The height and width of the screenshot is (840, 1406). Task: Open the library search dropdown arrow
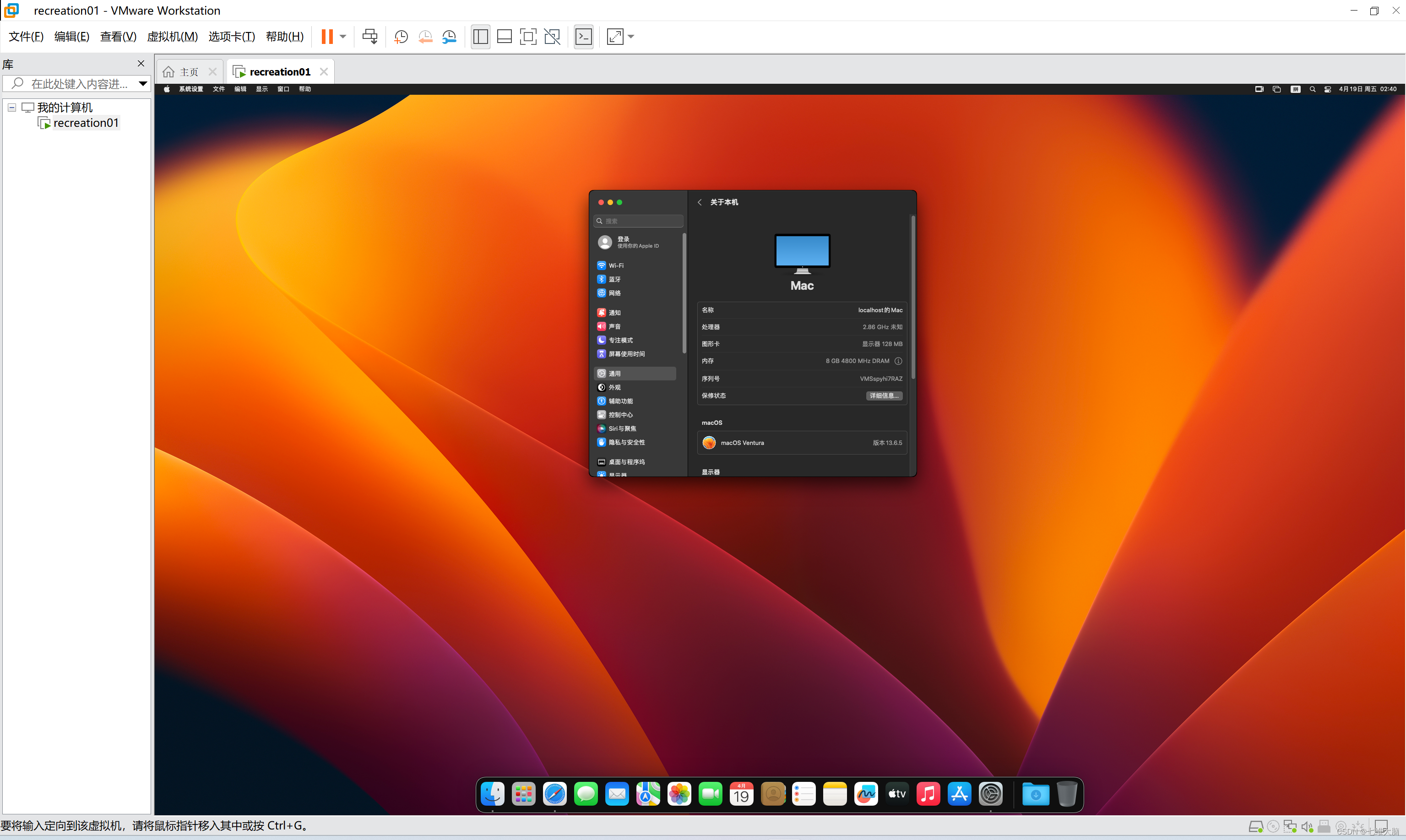(x=143, y=84)
